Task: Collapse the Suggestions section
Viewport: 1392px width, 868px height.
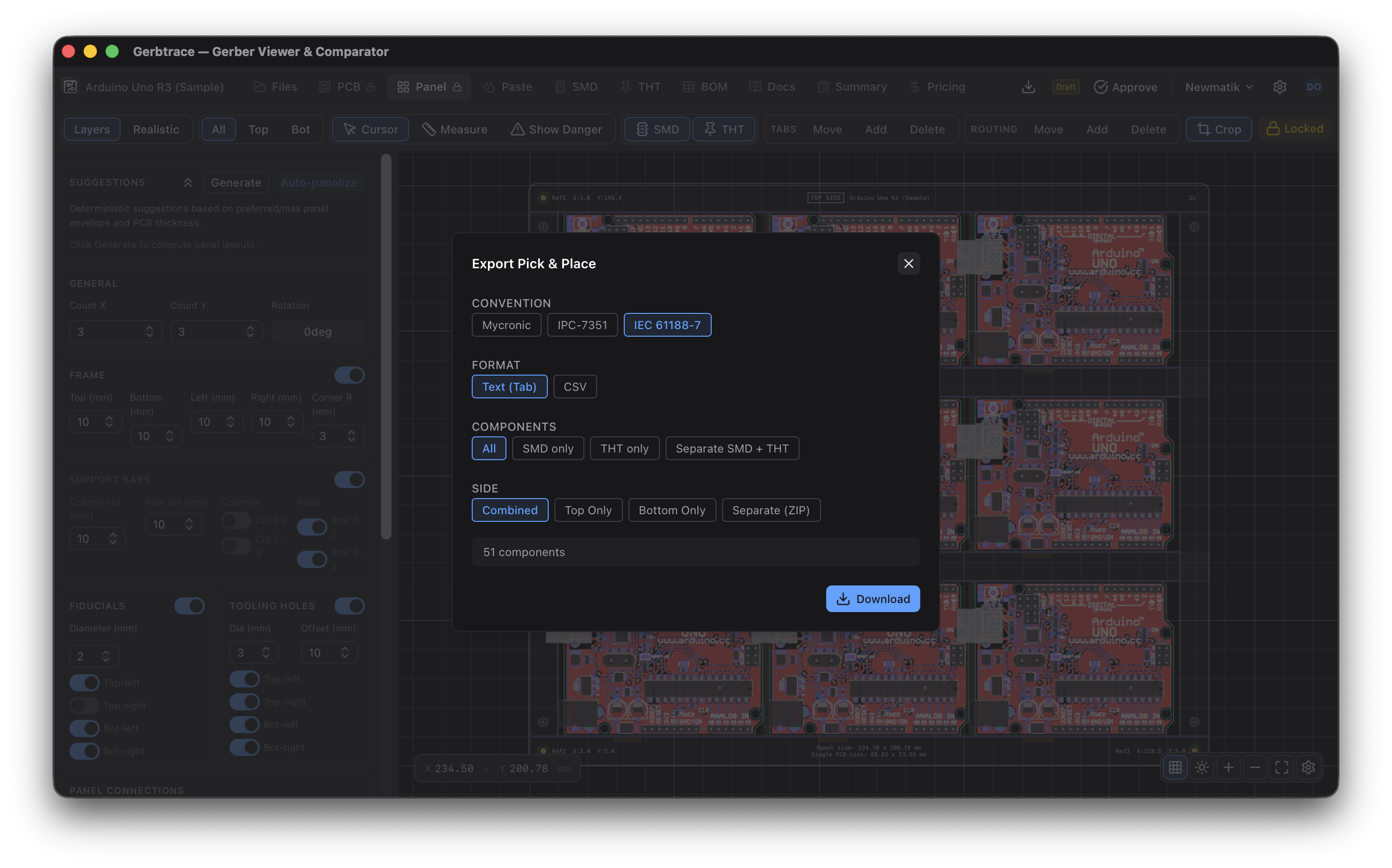Action: [x=188, y=182]
